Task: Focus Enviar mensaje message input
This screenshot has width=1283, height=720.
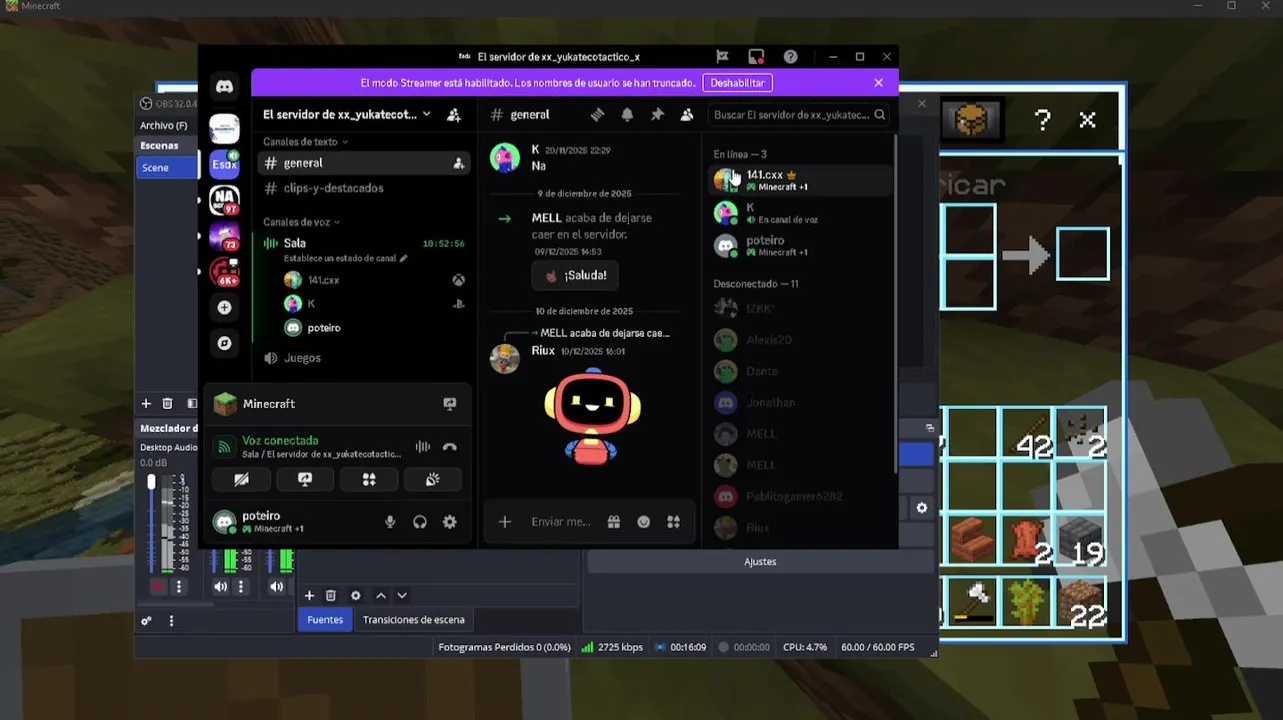Action: click(x=560, y=522)
